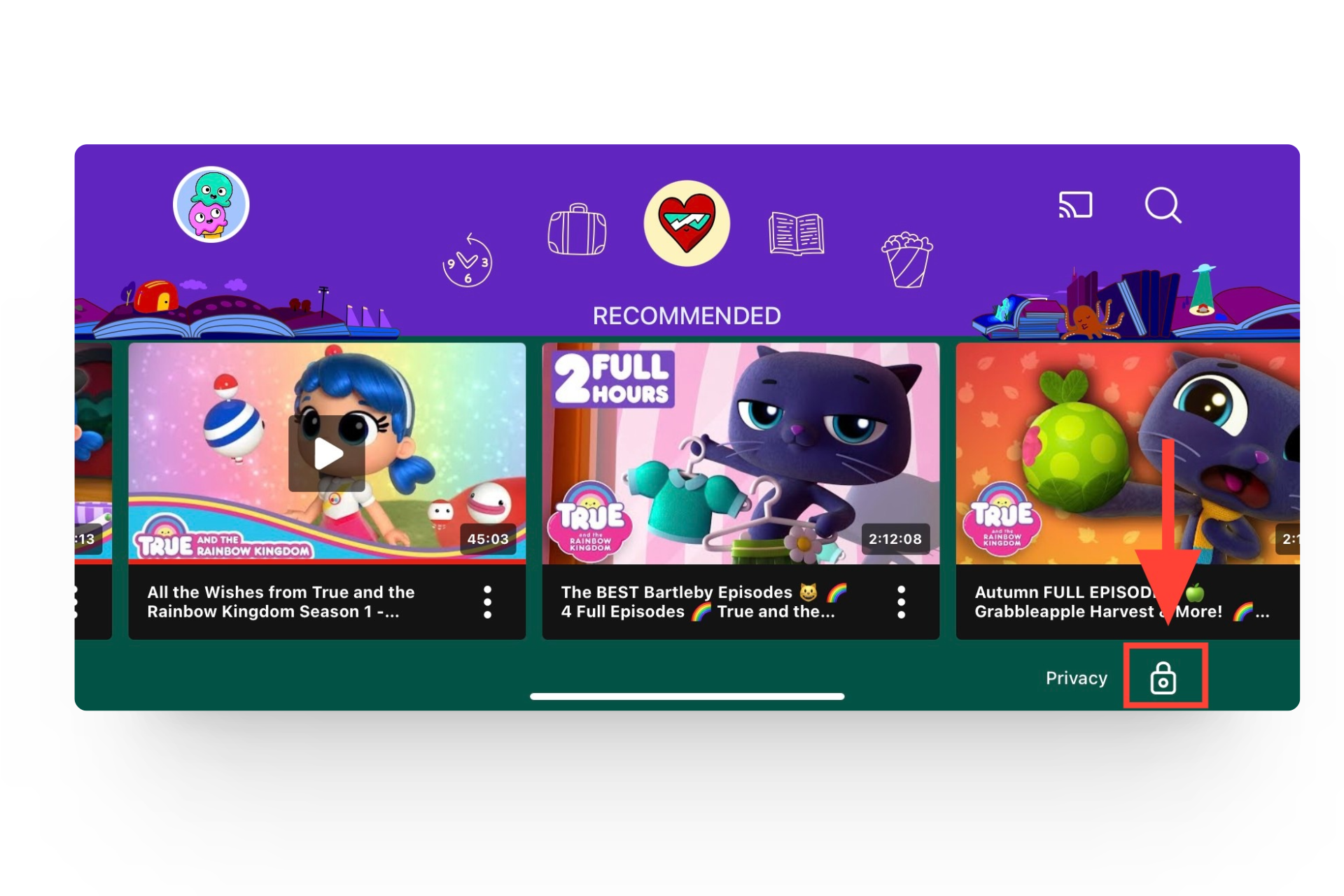Tap the white home indicator bar

point(687,696)
